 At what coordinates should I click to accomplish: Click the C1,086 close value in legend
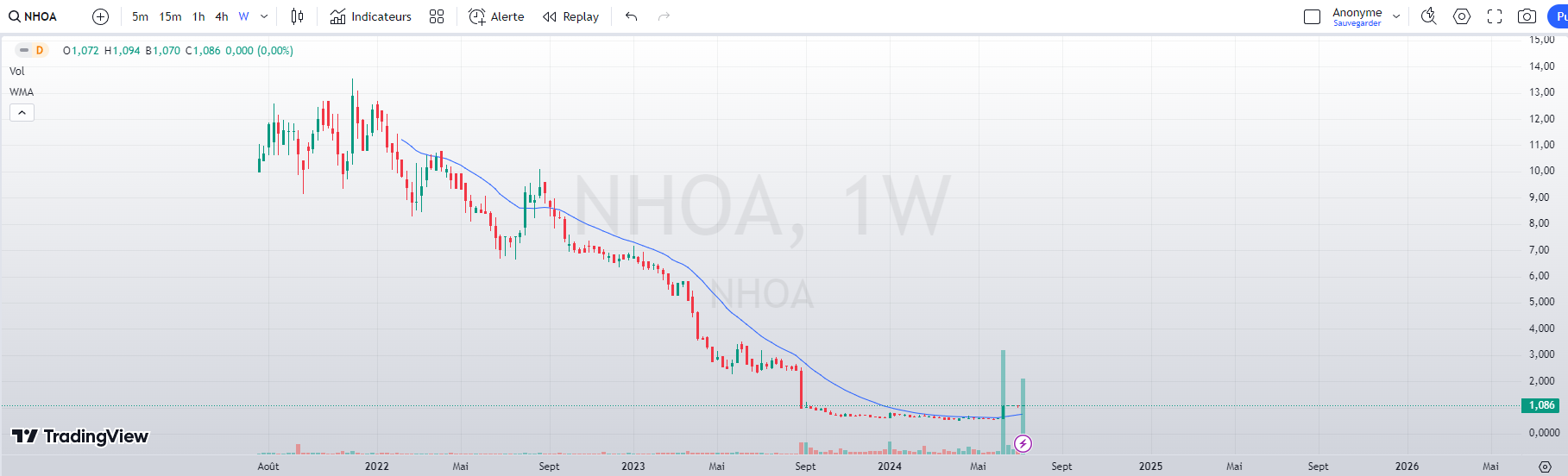(203, 51)
